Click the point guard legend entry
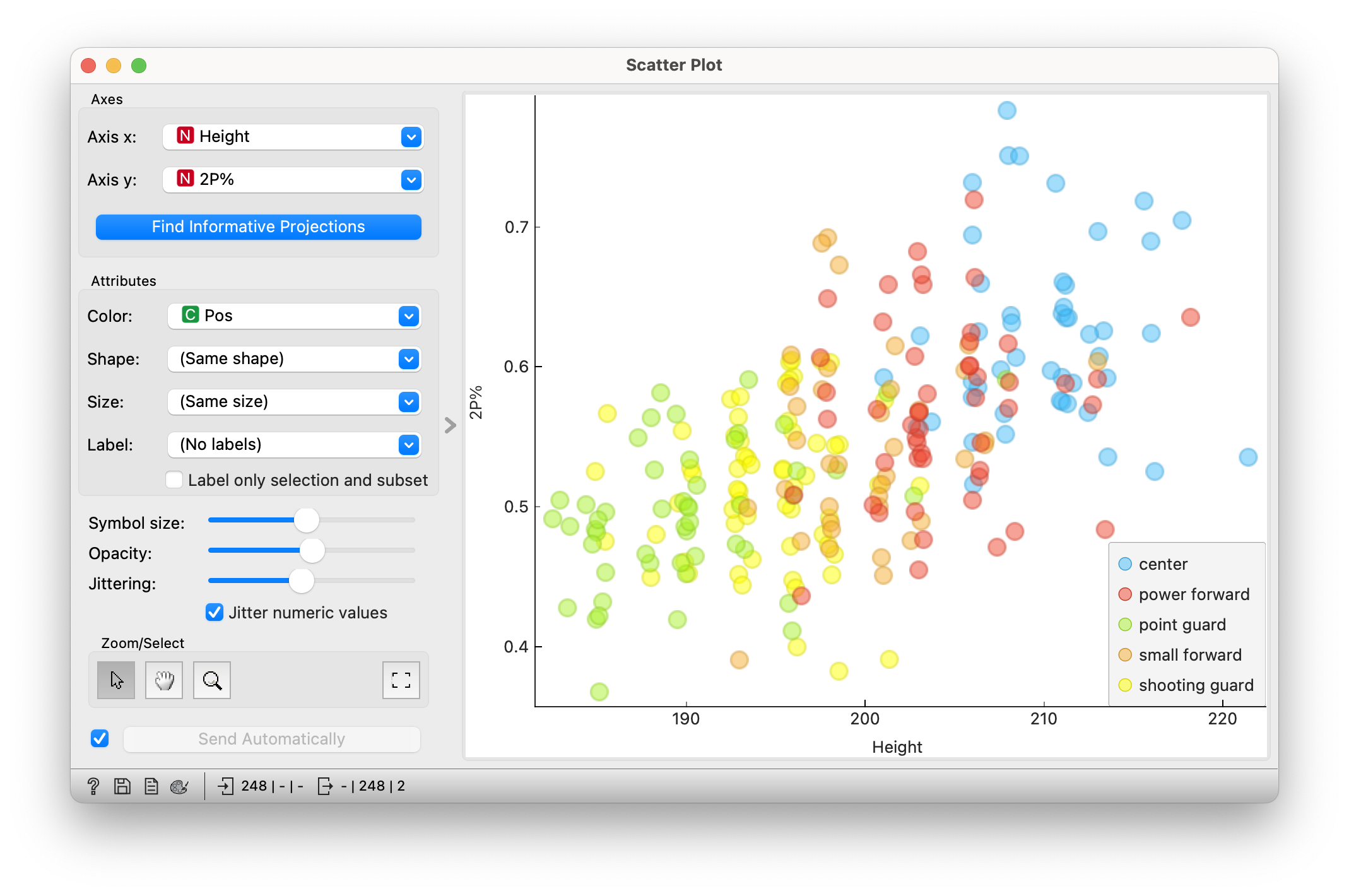 point(1172,625)
